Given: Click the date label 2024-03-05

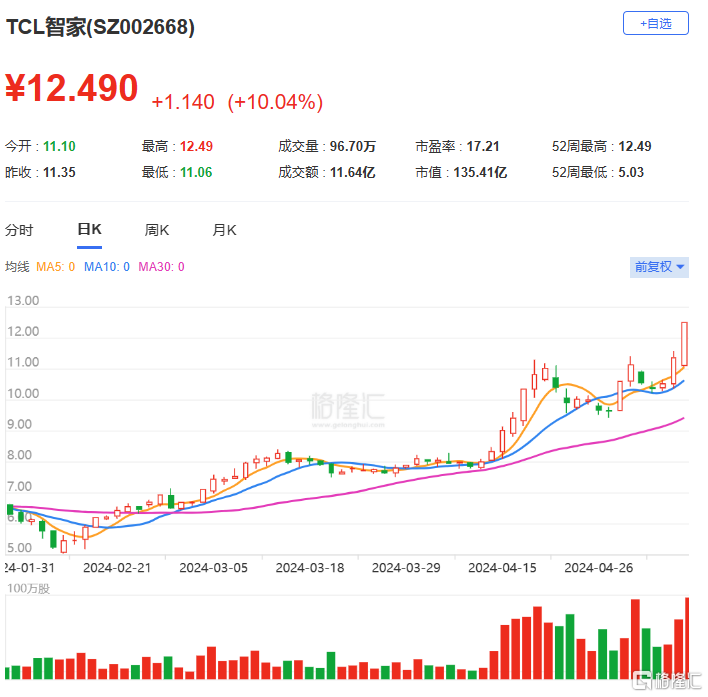Looking at the screenshot, I should [214, 568].
